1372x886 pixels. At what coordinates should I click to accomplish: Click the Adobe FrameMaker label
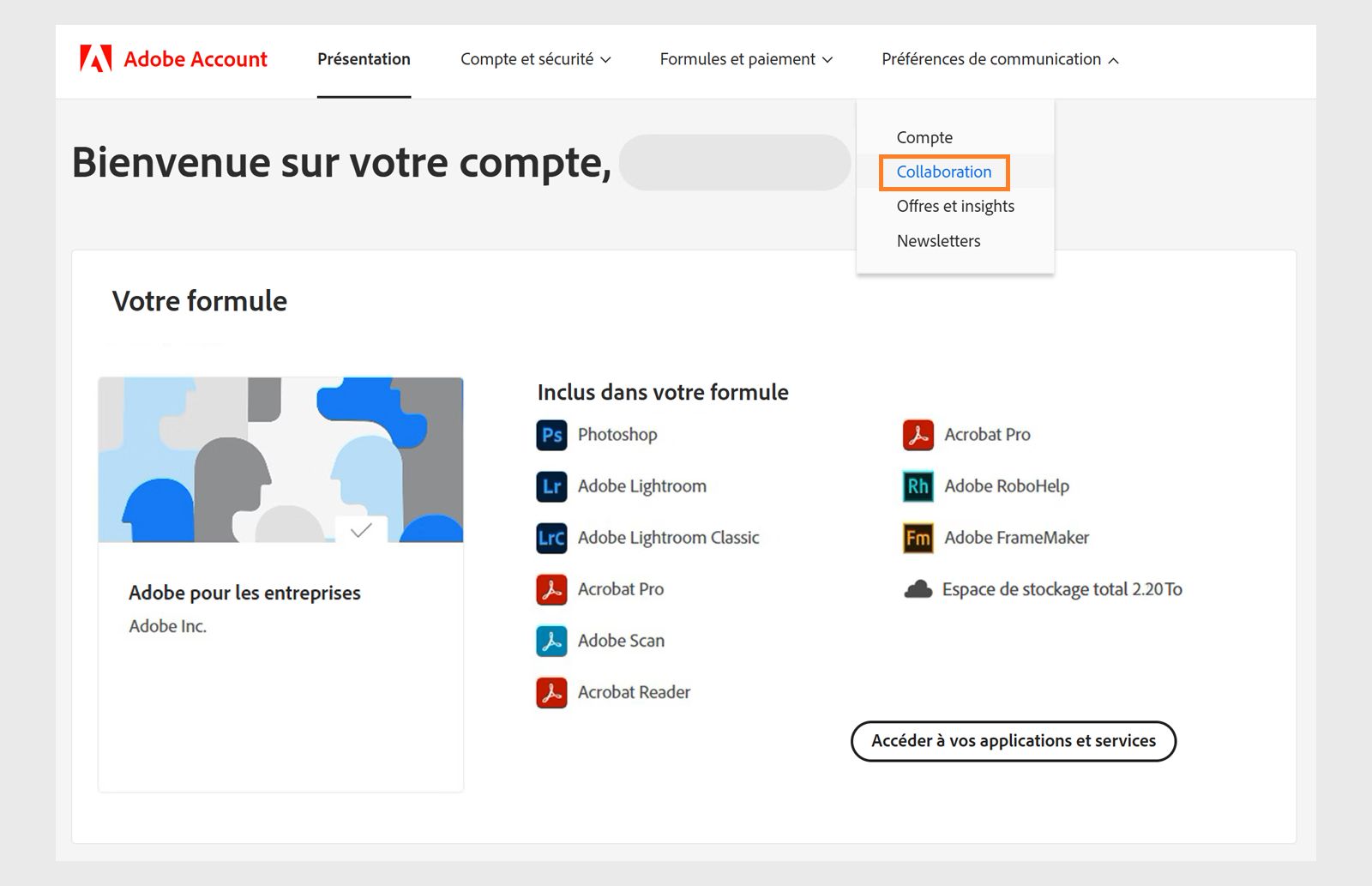coord(1017,538)
